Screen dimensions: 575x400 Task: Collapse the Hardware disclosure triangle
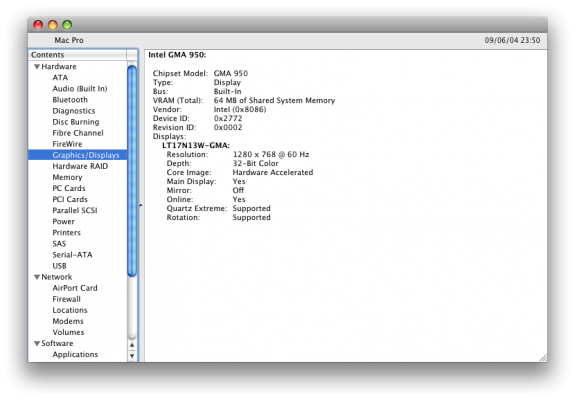coord(37,67)
